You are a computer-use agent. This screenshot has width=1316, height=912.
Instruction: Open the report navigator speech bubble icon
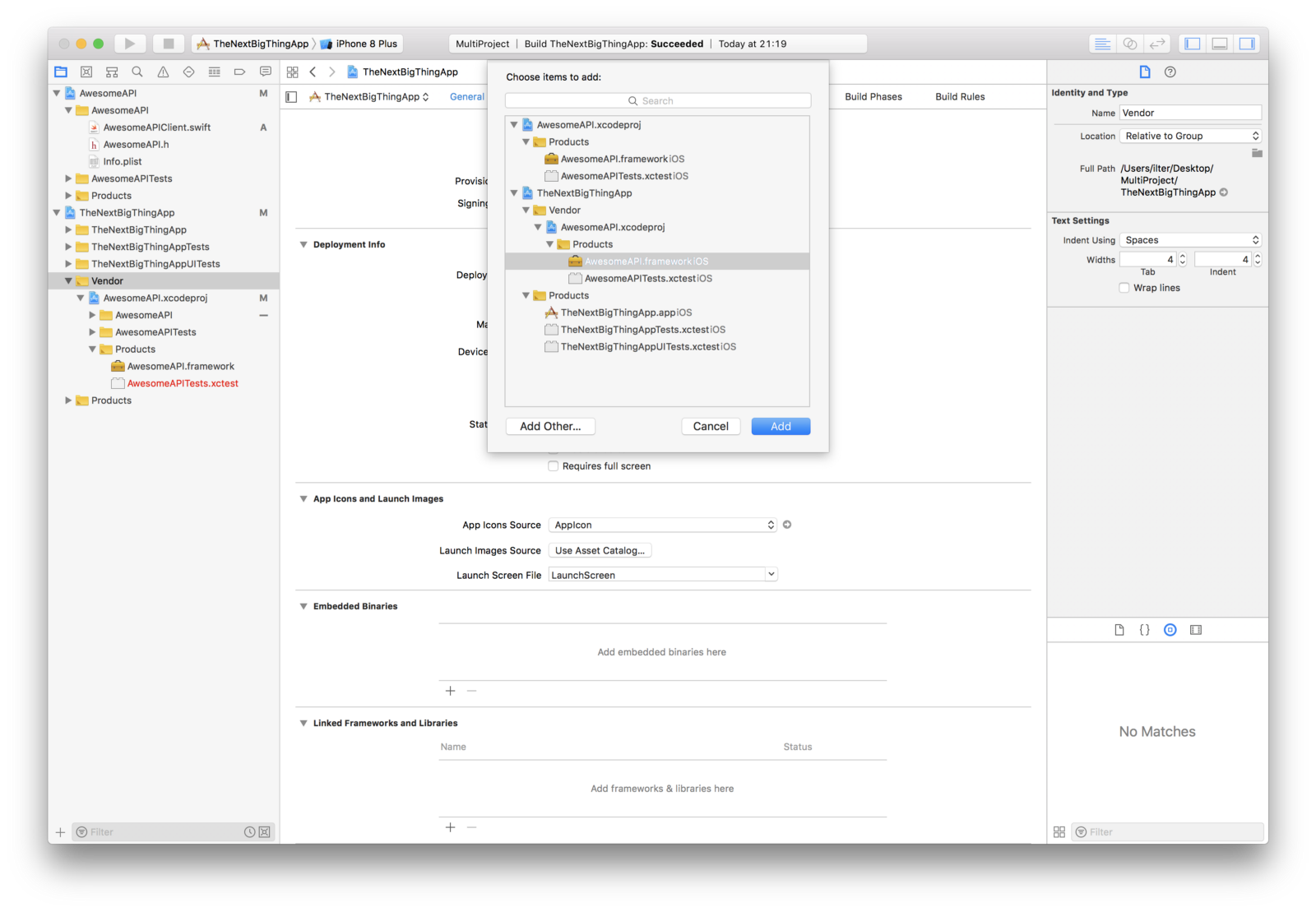click(265, 72)
